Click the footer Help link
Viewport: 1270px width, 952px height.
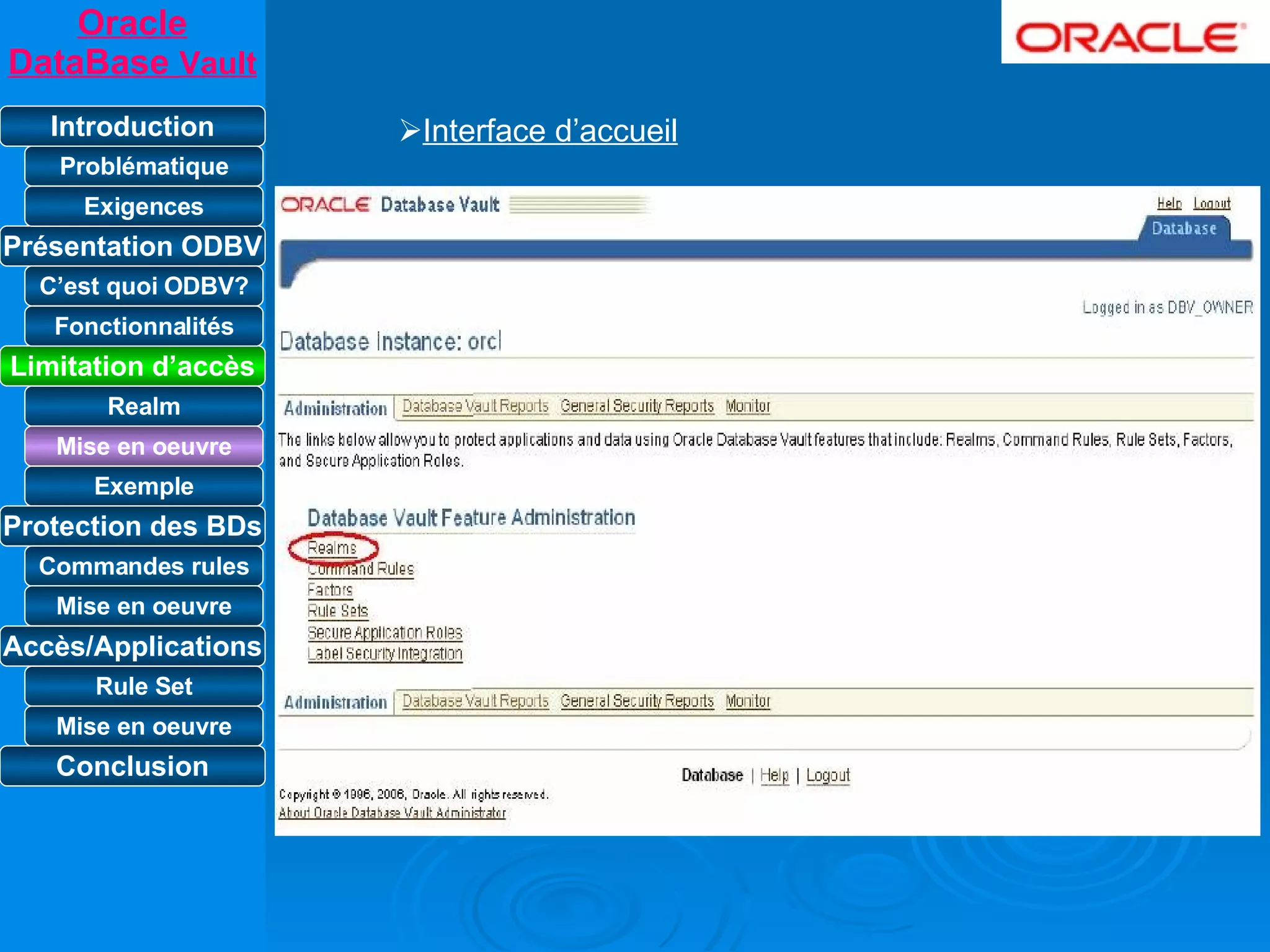click(775, 775)
